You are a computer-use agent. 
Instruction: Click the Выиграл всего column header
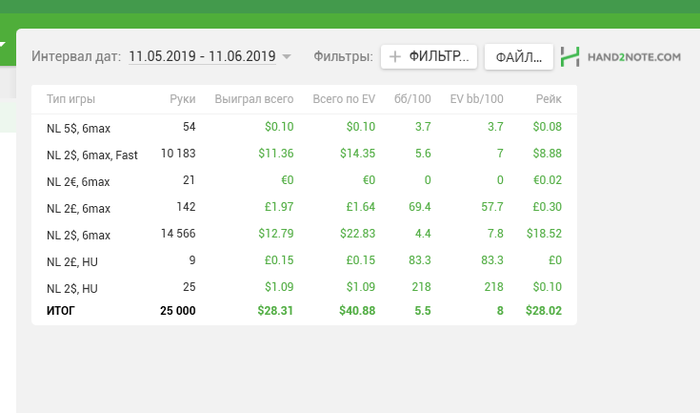254,99
